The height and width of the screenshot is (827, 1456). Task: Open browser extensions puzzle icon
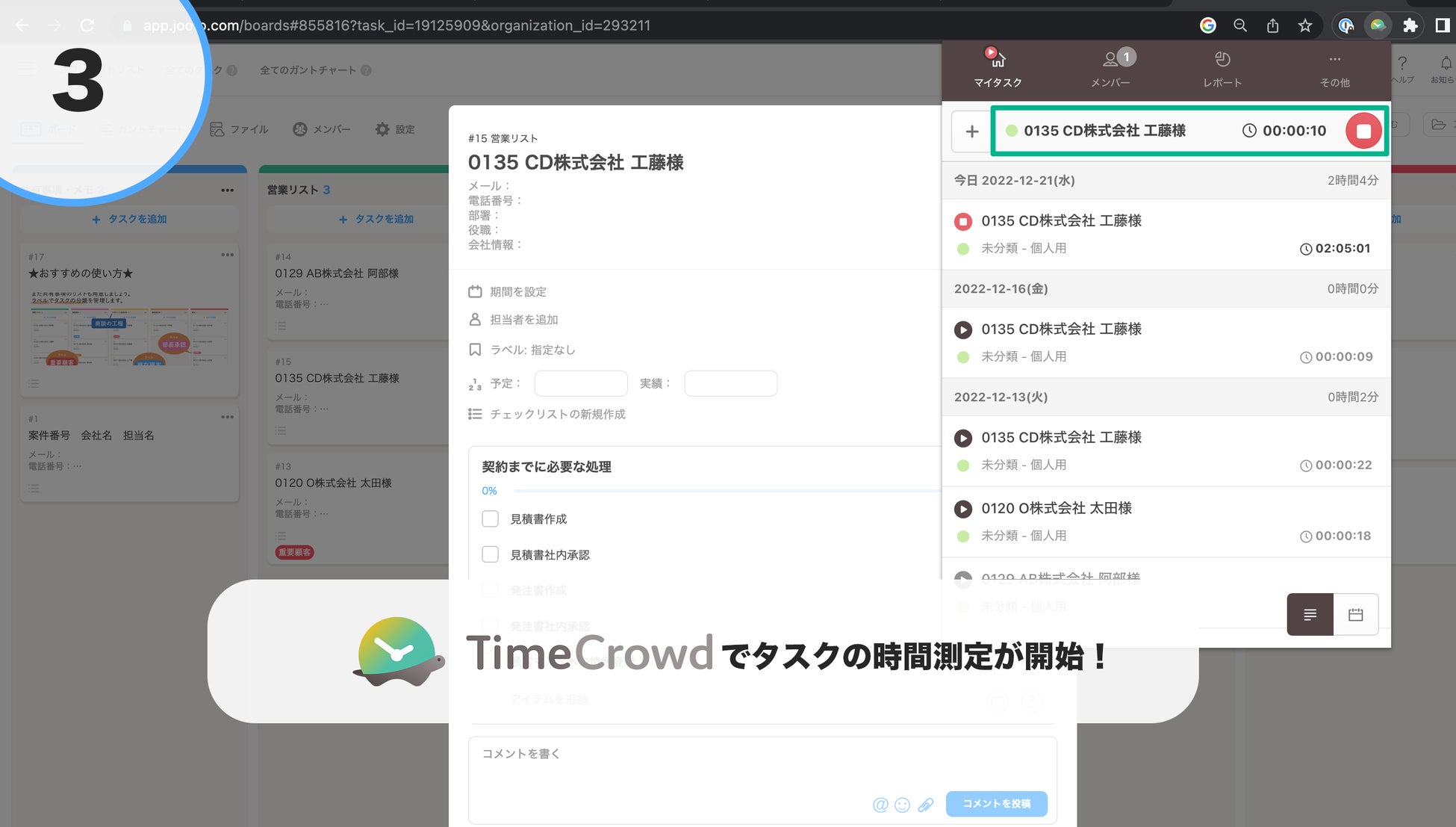click(x=1410, y=25)
